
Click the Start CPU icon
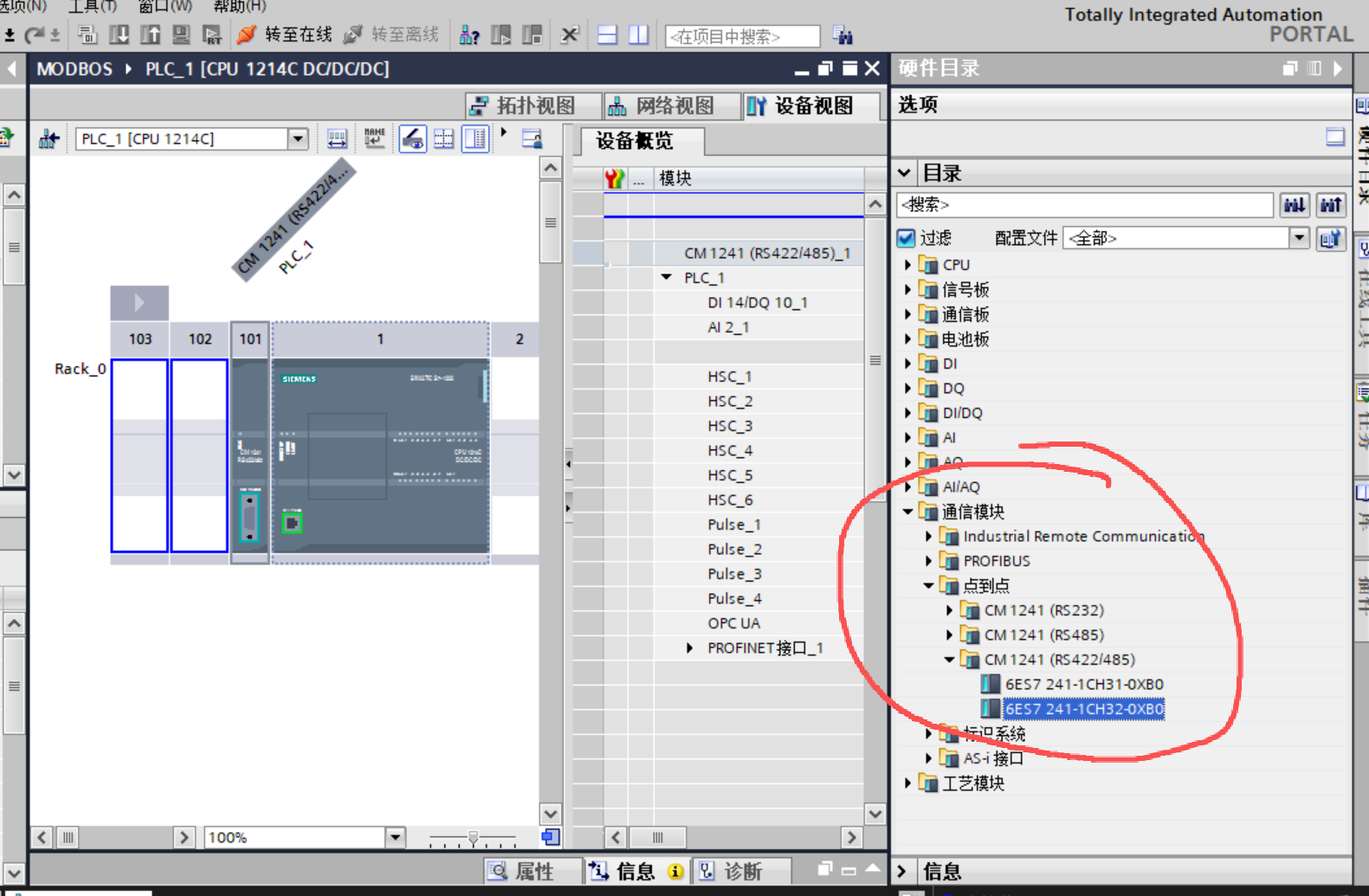click(500, 35)
